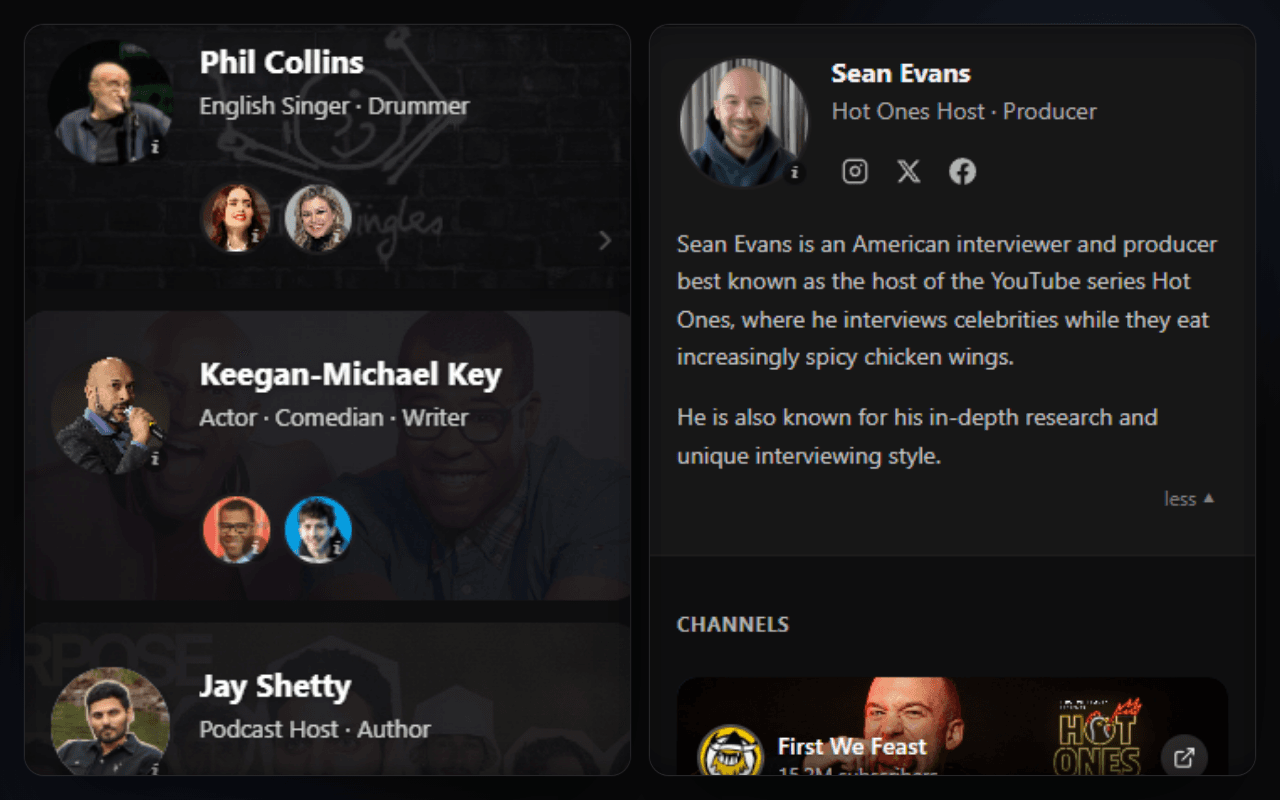Click the bio paragraph starting 'Sean Evans is an American'

pyautogui.click(x=947, y=300)
